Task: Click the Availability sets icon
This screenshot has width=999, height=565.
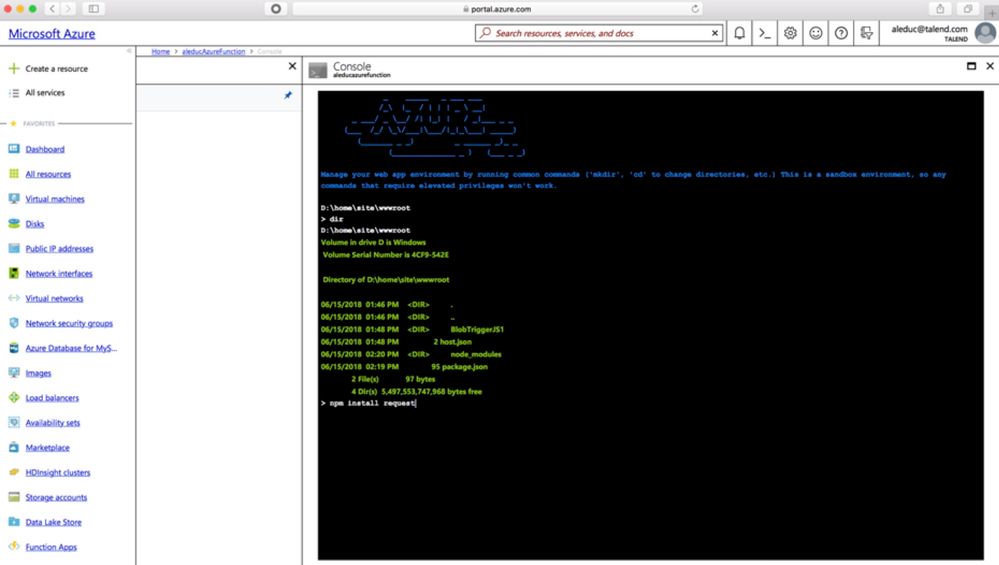Action: click(14, 422)
